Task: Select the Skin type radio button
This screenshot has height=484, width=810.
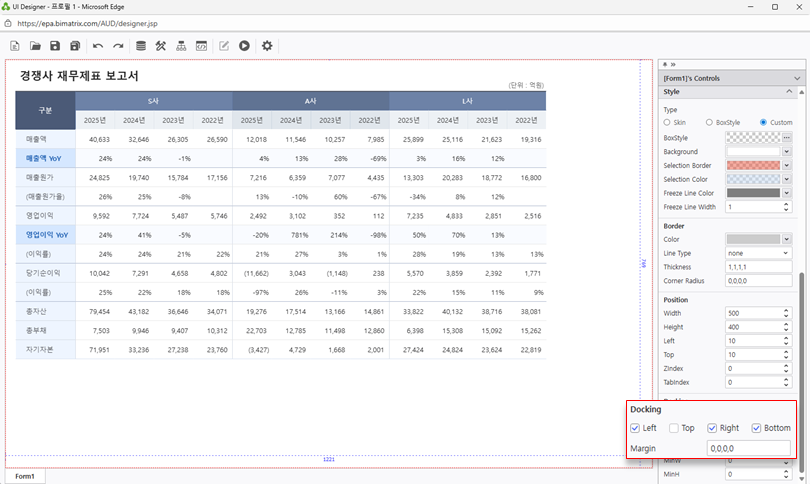Action: tap(668, 122)
